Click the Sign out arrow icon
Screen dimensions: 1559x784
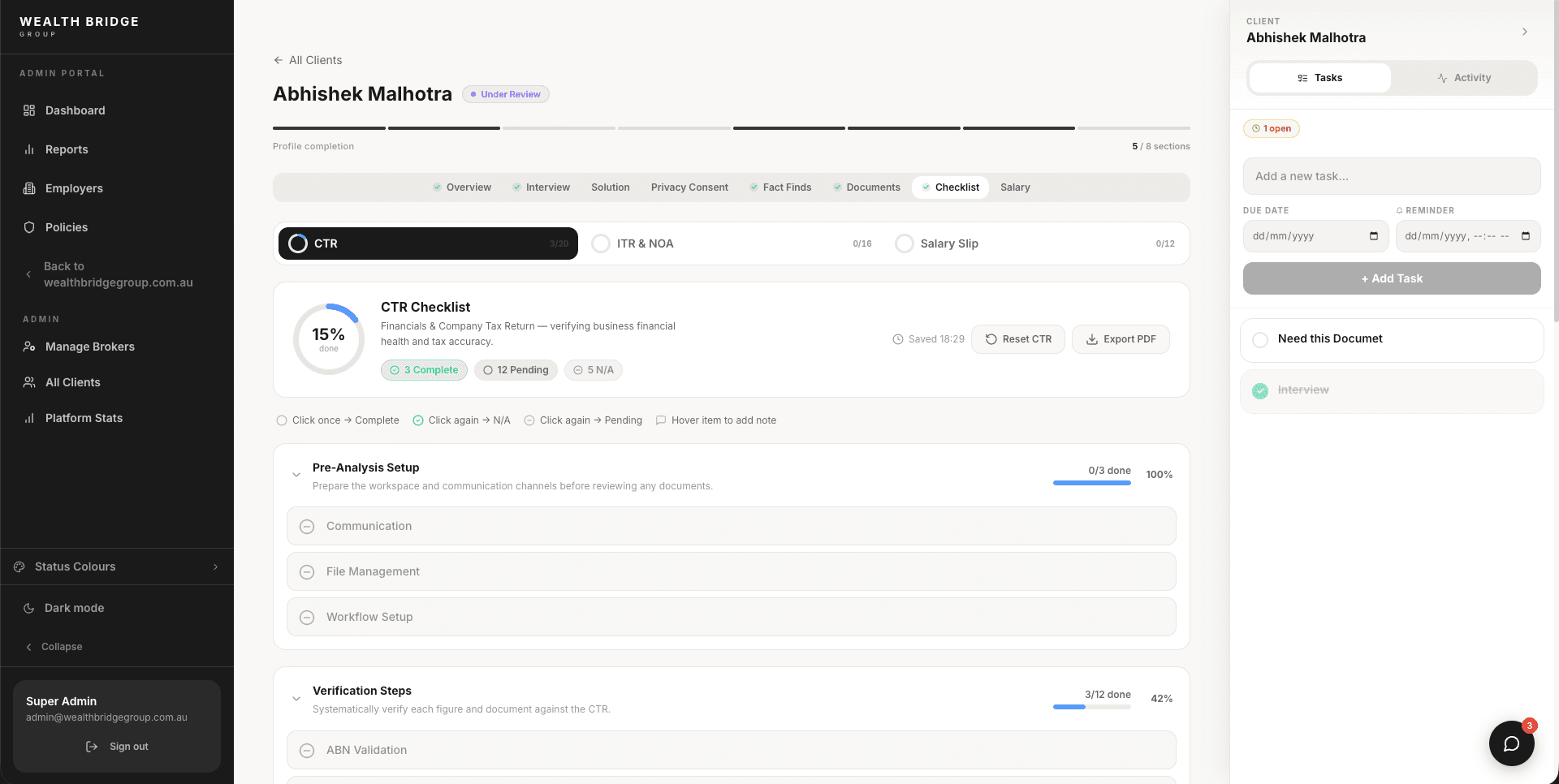[92, 747]
